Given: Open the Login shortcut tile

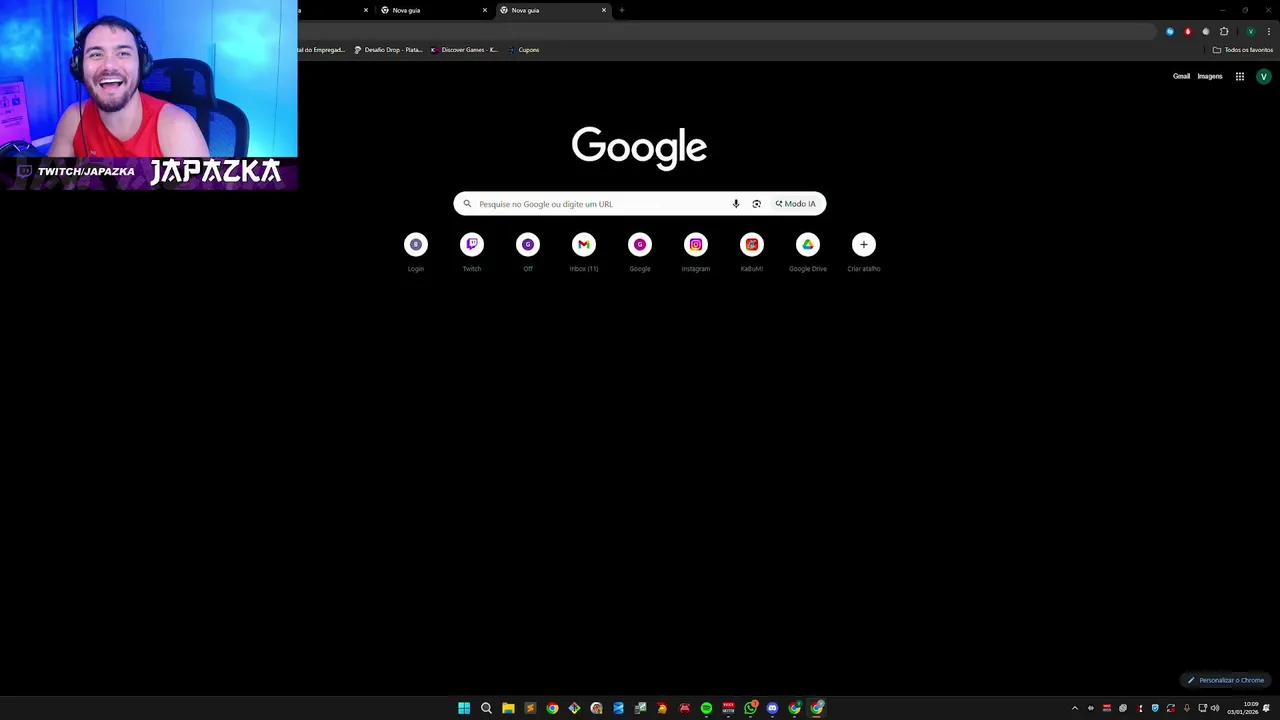Looking at the screenshot, I should click(416, 252).
